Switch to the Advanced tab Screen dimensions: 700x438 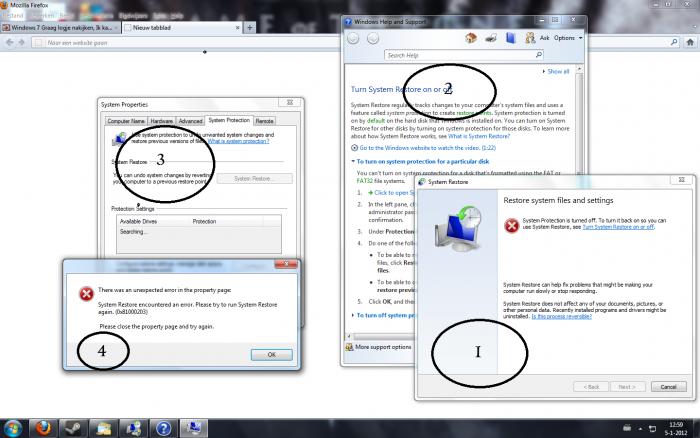[190, 121]
